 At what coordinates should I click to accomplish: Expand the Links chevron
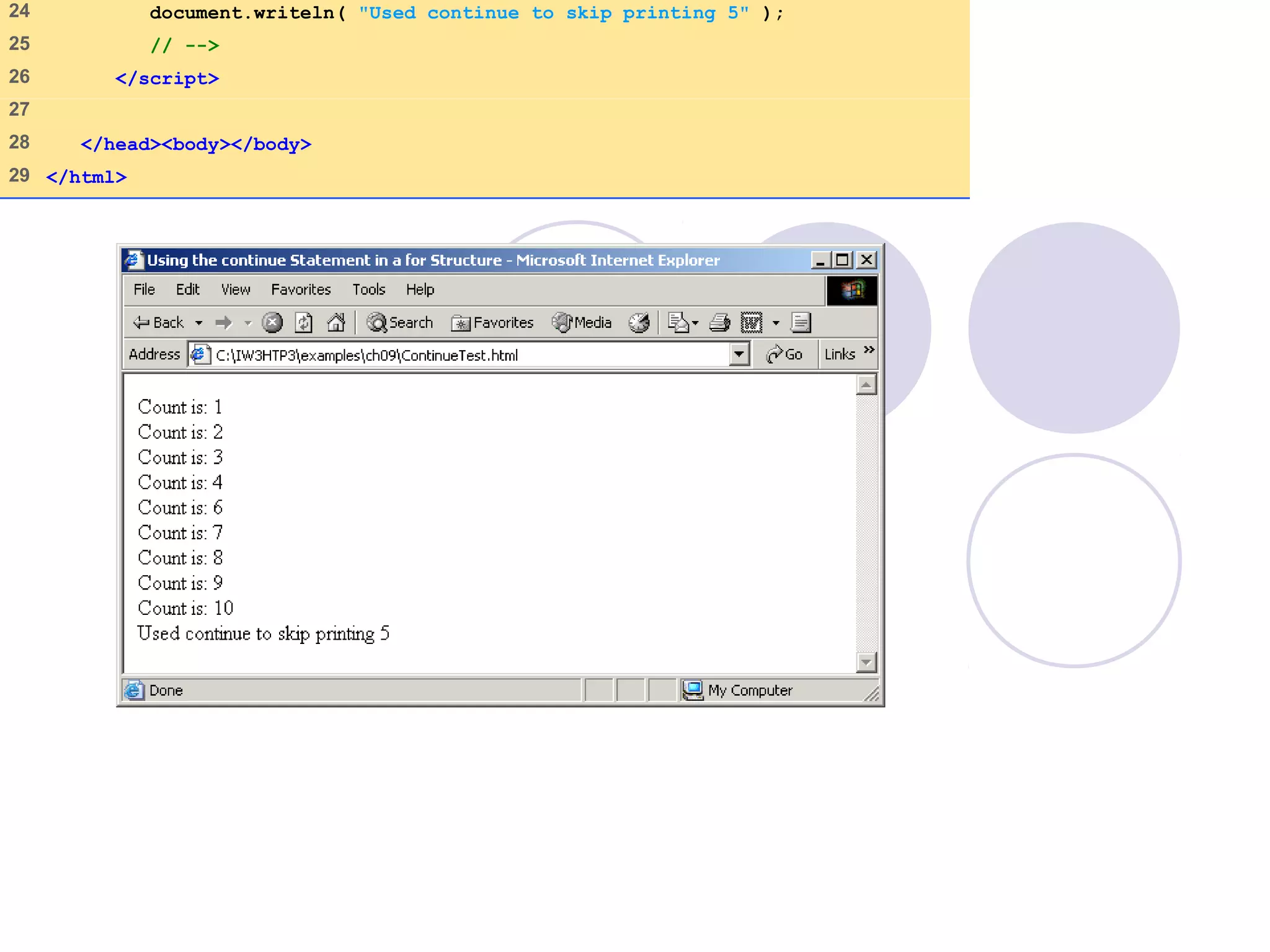(869, 350)
